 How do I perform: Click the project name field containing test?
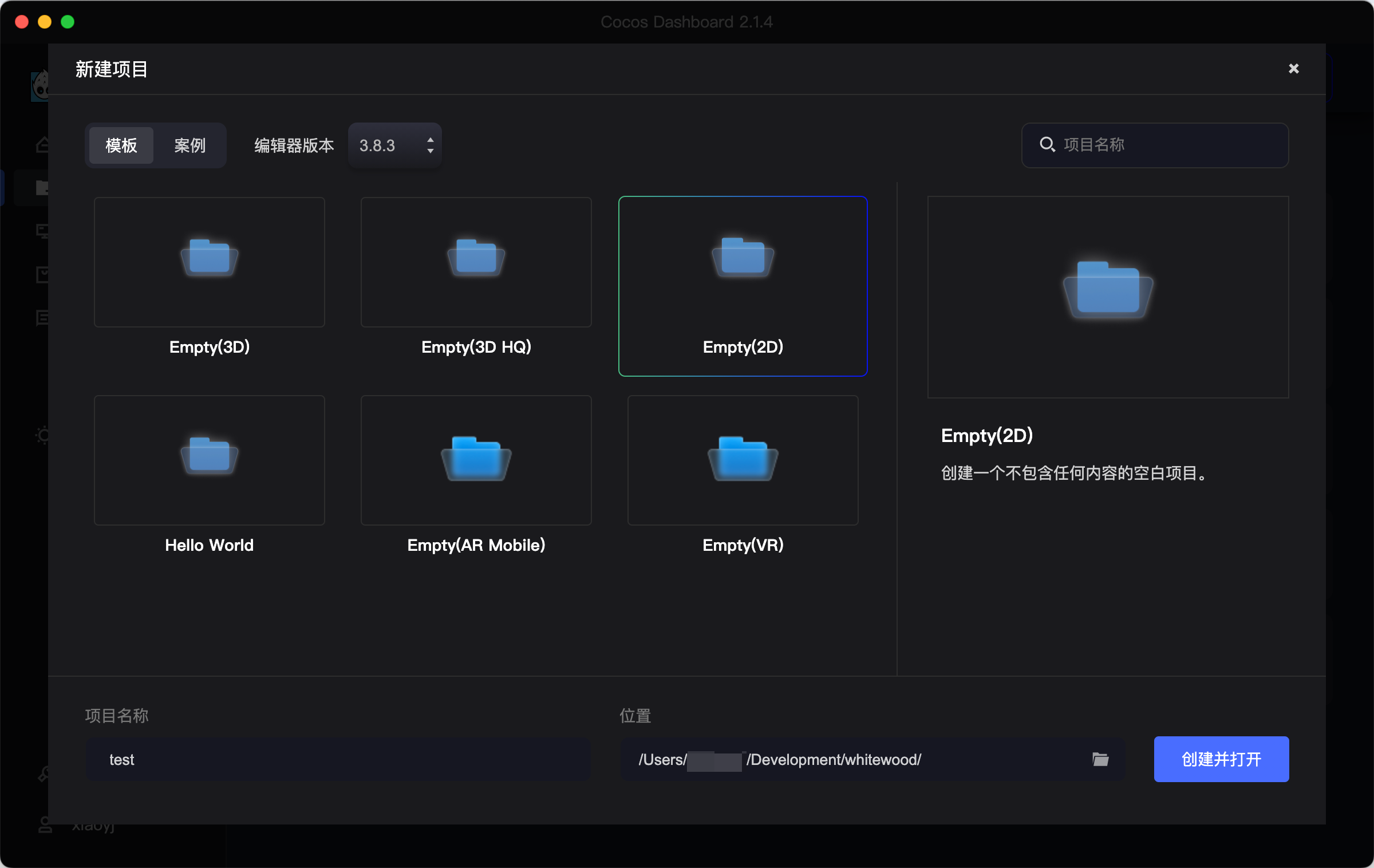click(338, 759)
